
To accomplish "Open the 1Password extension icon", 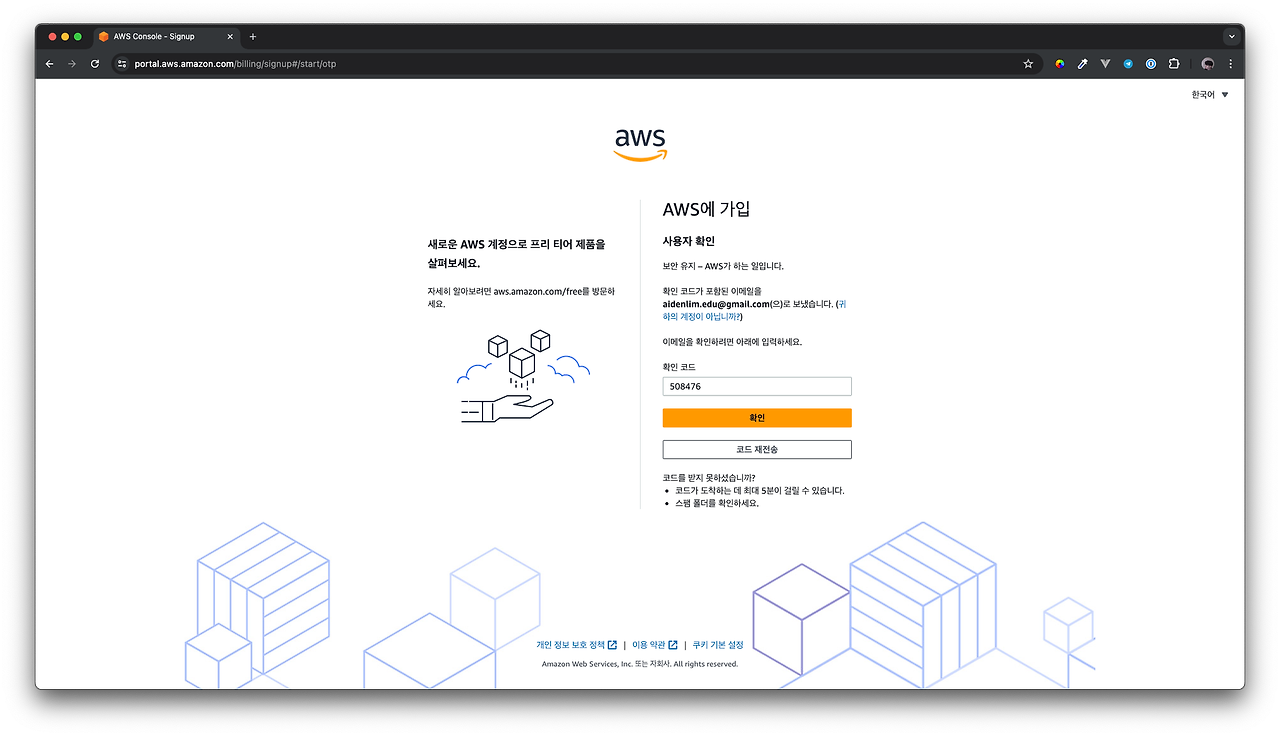I will [1151, 64].
